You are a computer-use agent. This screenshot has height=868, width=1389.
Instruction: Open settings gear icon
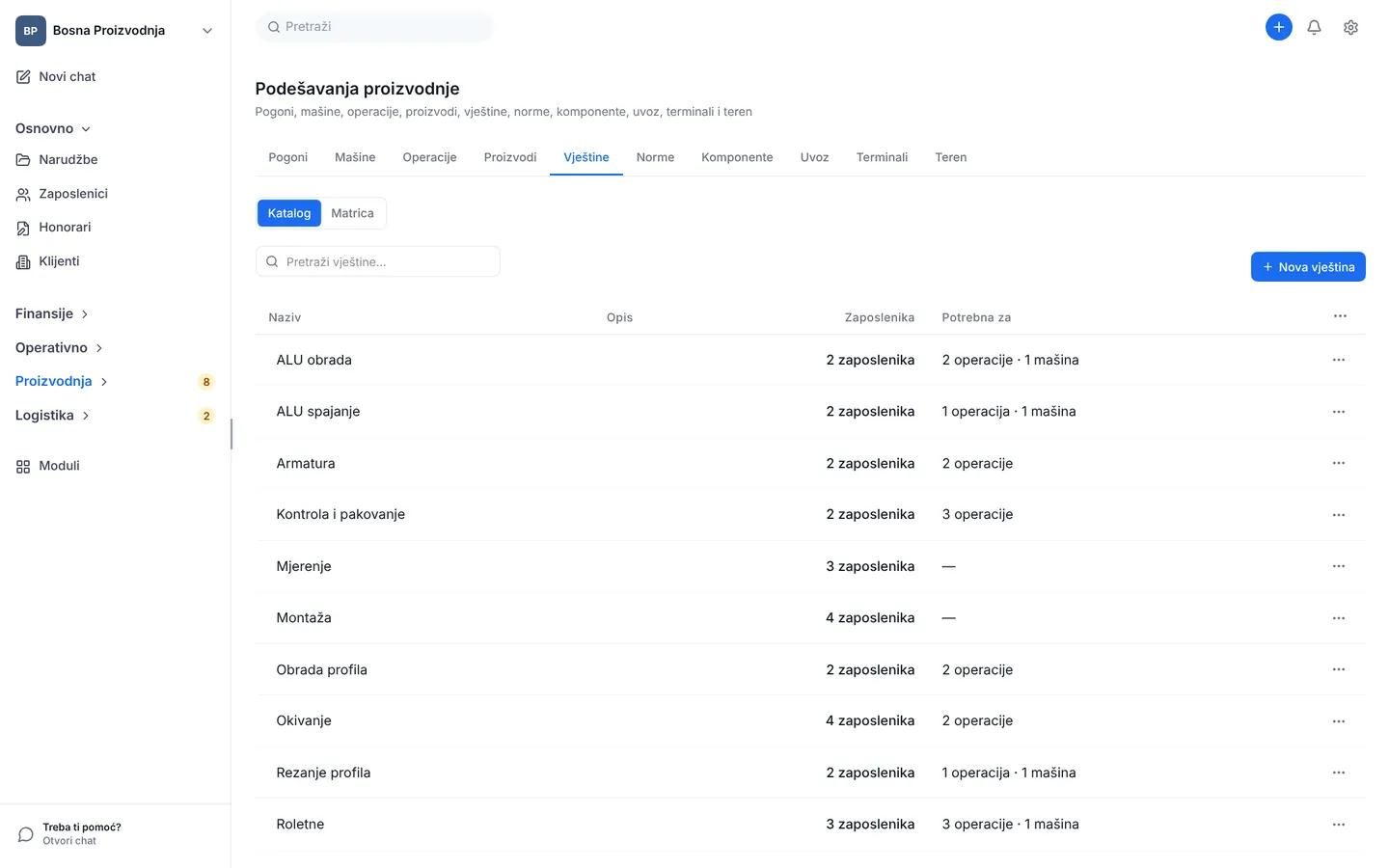pyautogui.click(x=1350, y=27)
